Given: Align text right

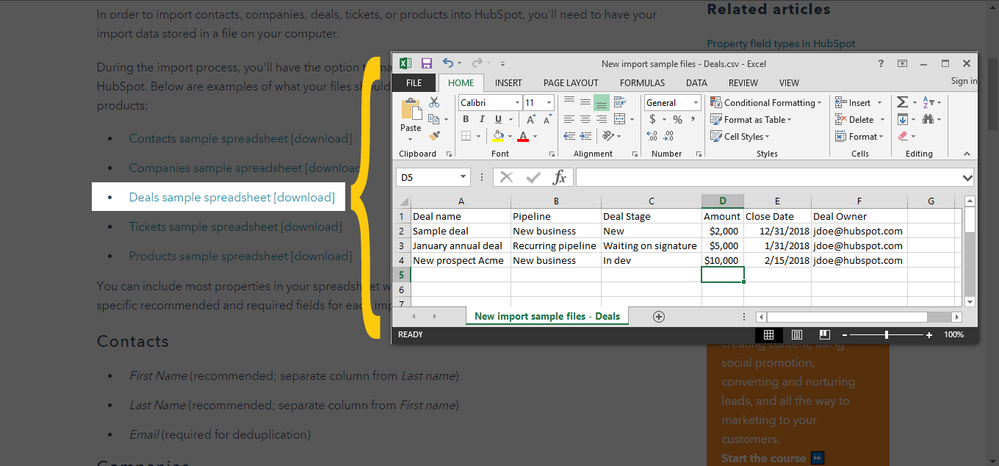Looking at the screenshot, I should (601, 119).
